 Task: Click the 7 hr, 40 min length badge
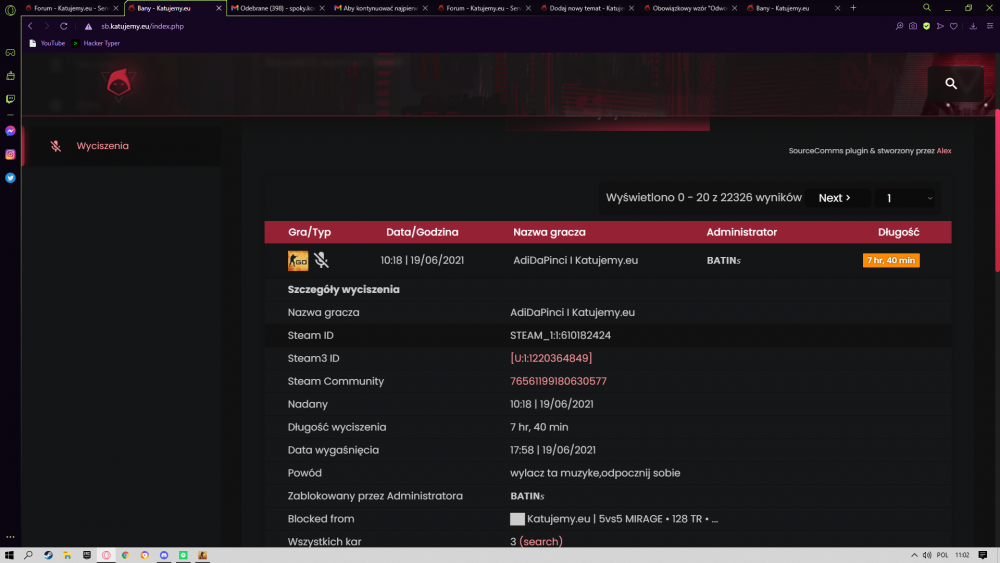point(891,260)
